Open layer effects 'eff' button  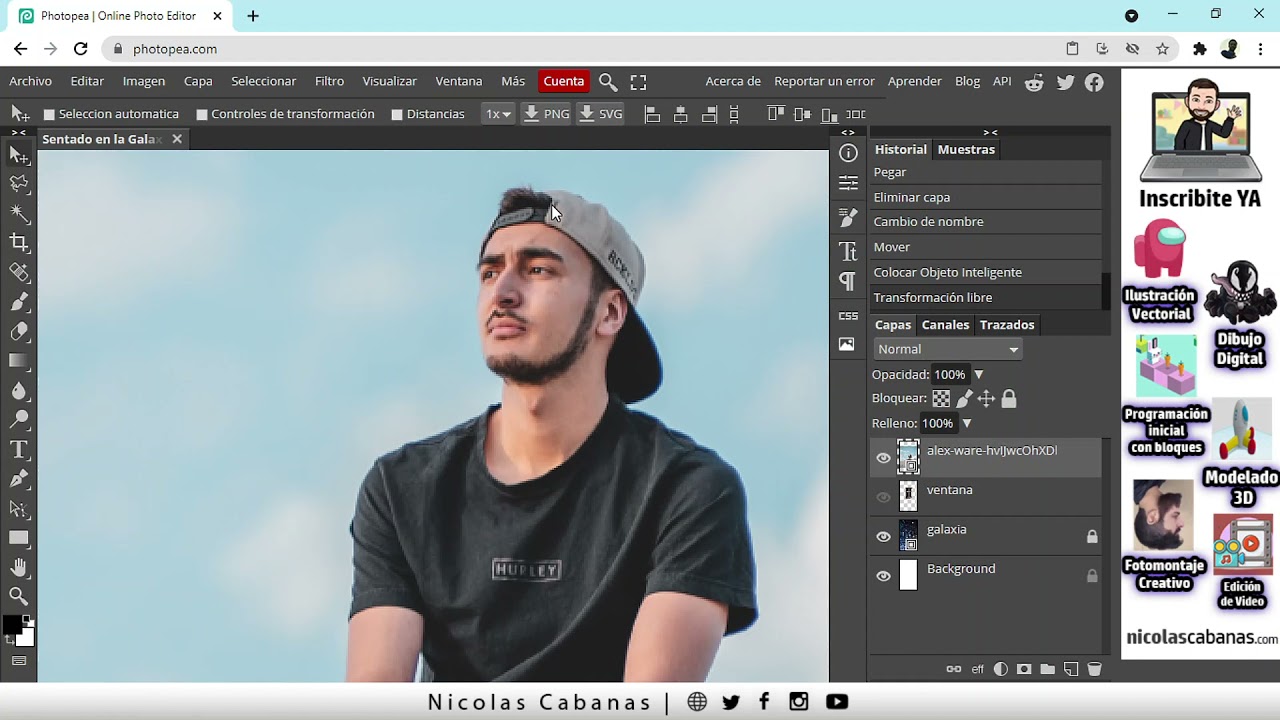(x=978, y=669)
